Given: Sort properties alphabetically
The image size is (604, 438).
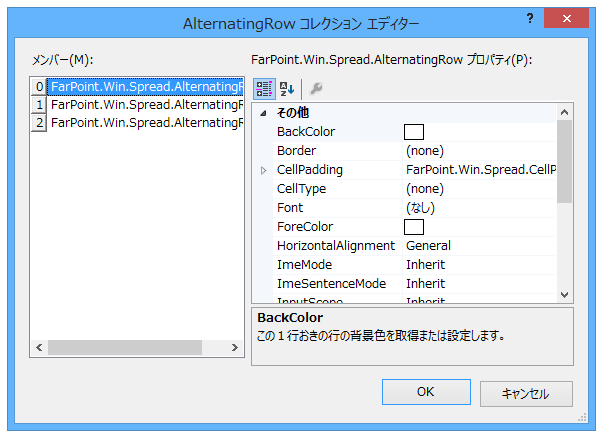Looking at the screenshot, I should pos(287,88).
